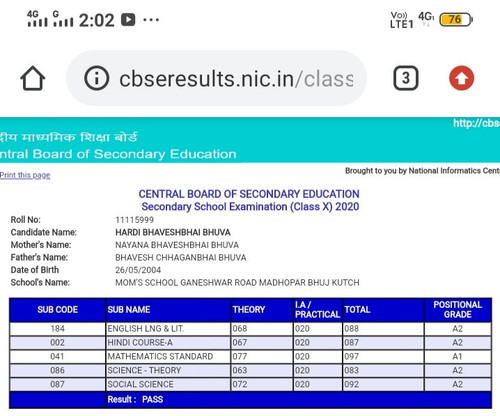
Task: Tap the first 4G signal strength icon
Action: pyautogui.click(x=37, y=19)
